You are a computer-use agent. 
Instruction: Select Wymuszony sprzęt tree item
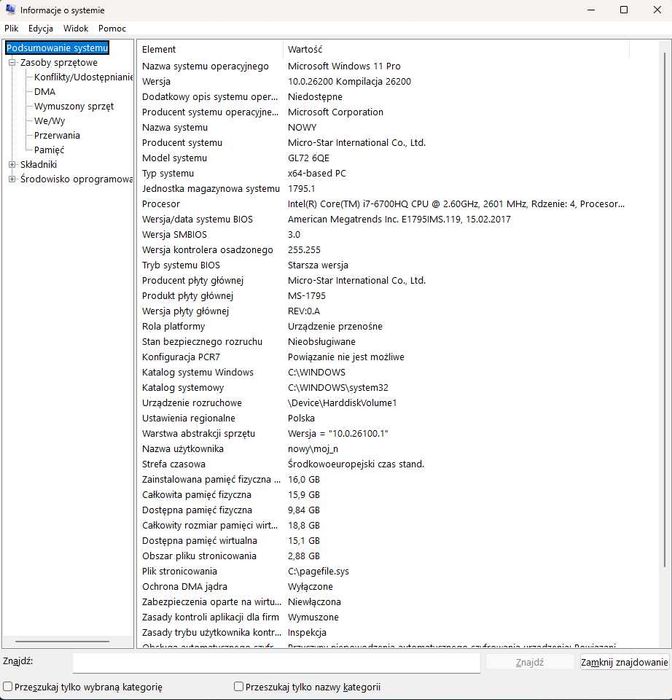point(74,106)
